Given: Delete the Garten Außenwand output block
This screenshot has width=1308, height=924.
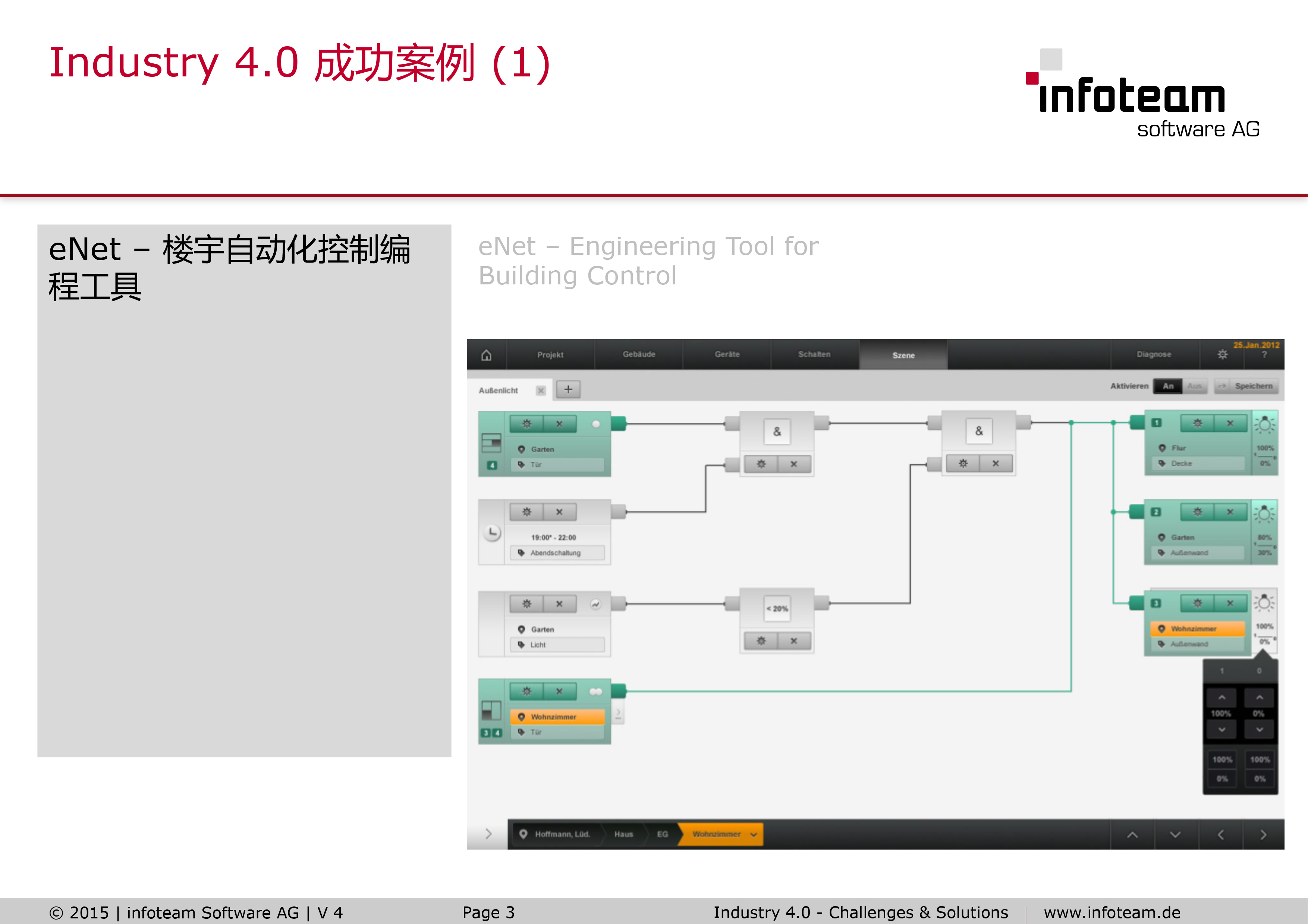Looking at the screenshot, I should [1230, 512].
